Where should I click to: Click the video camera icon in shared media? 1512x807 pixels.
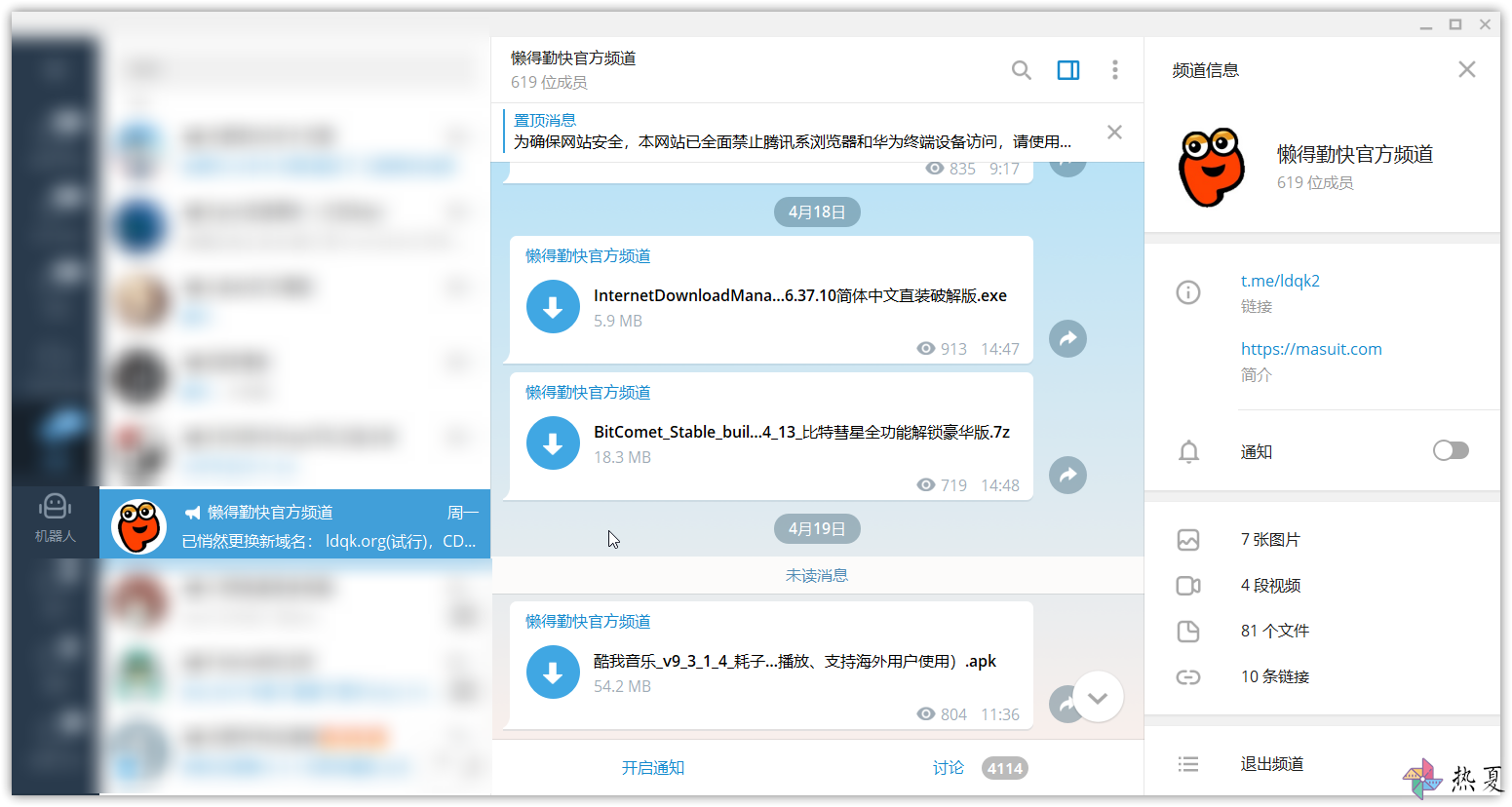[1188, 585]
